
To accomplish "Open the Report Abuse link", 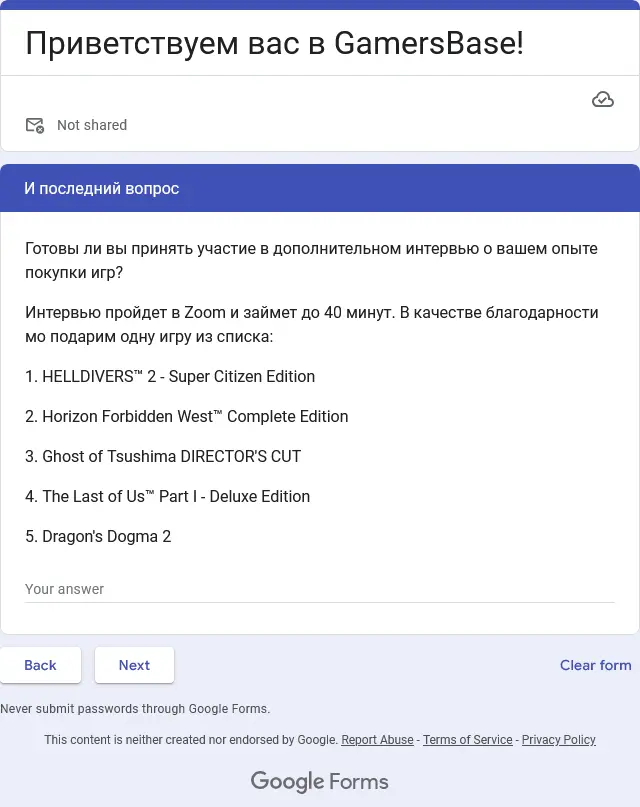I will click(377, 740).
